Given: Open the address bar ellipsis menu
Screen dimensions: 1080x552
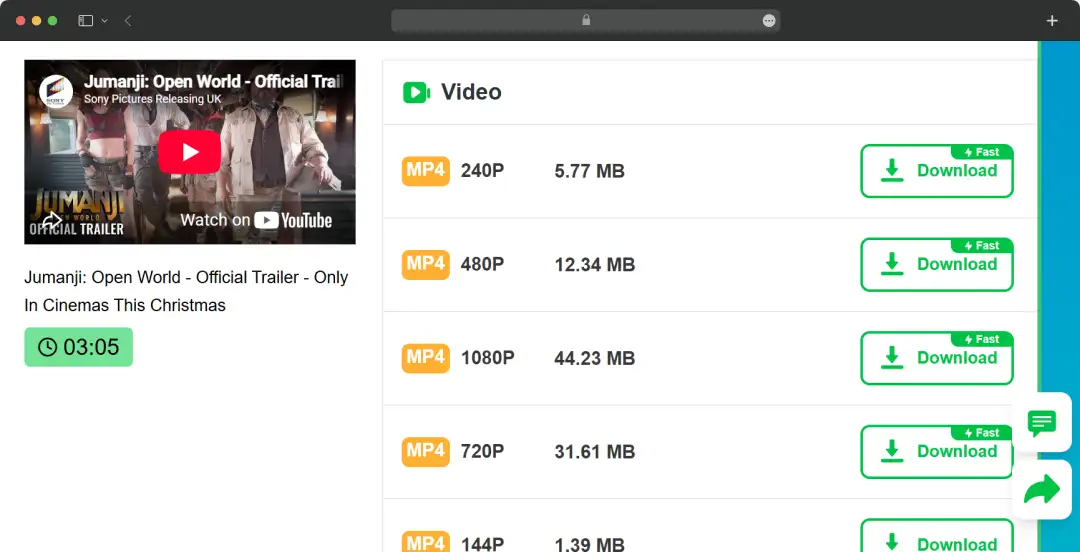Looking at the screenshot, I should pyautogui.click(x=769, y=21).
